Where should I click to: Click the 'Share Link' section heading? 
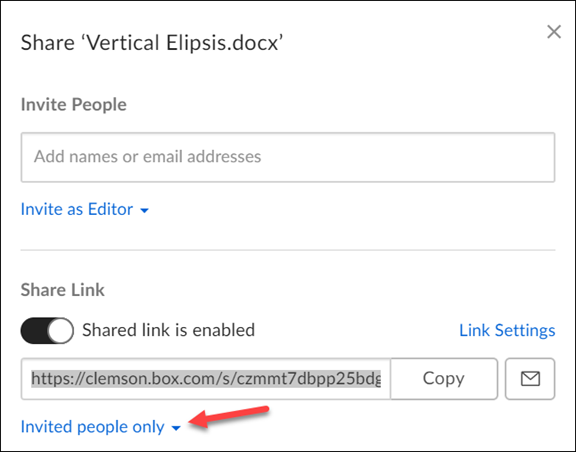click(62, 290)
